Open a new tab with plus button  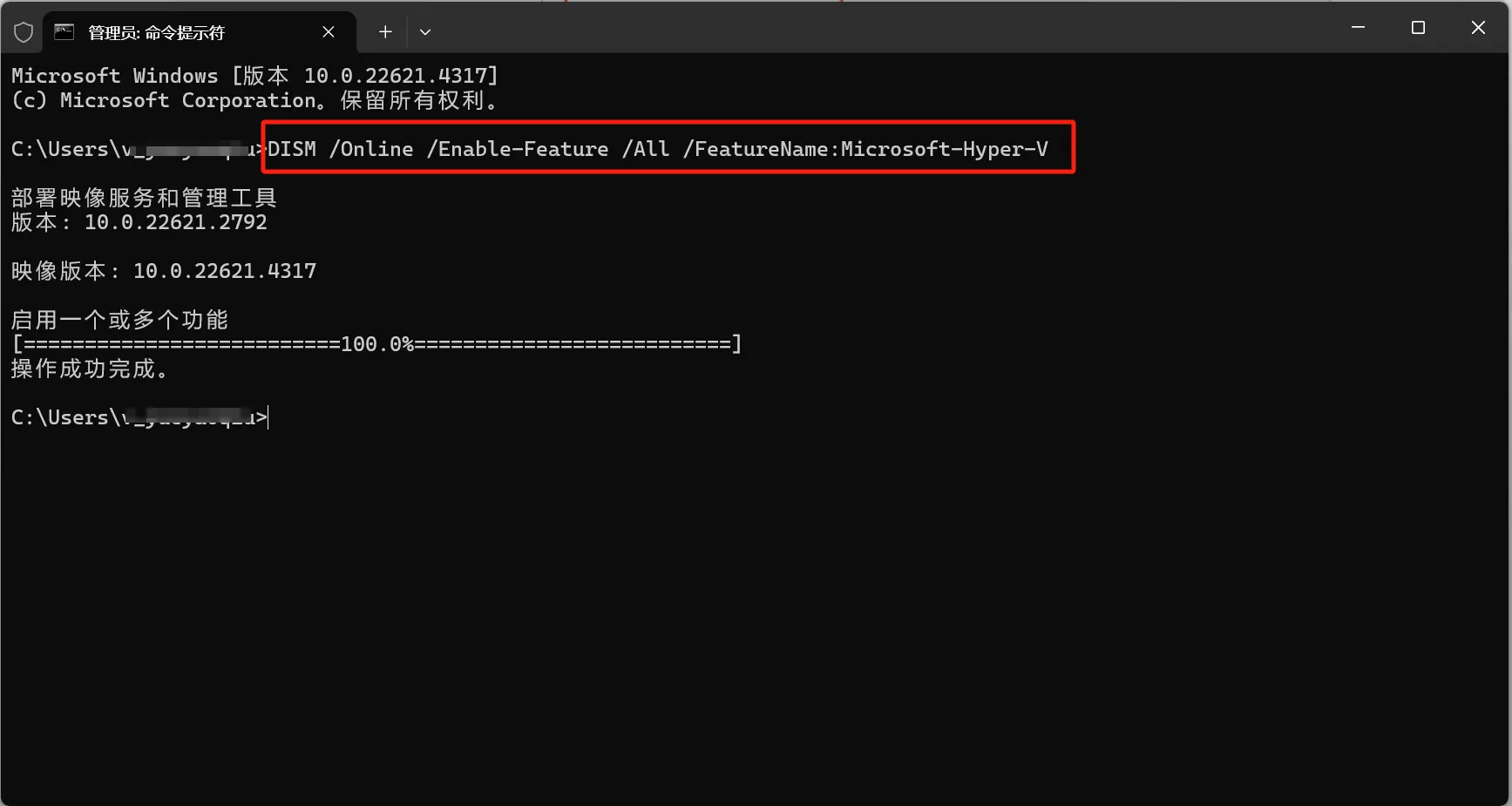385,32
